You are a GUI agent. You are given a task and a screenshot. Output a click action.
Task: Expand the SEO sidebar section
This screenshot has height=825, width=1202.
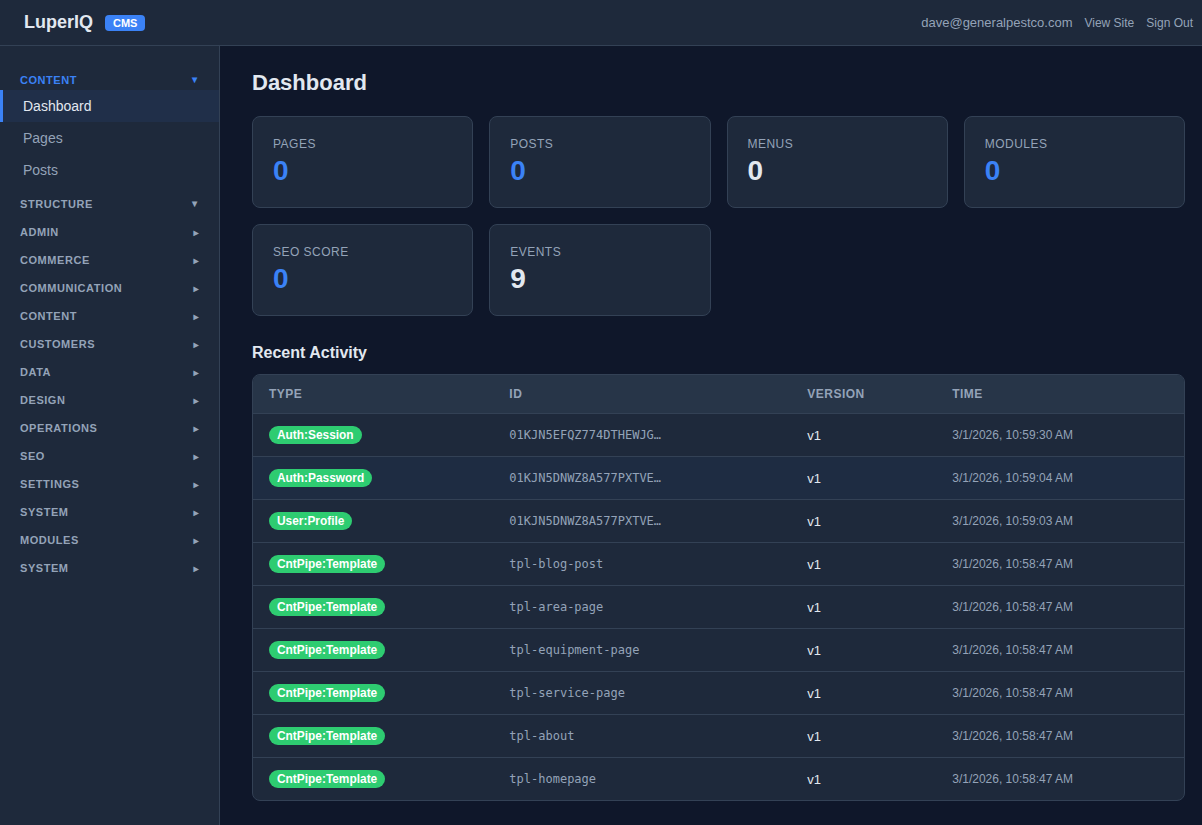click(x=108, y=456)
